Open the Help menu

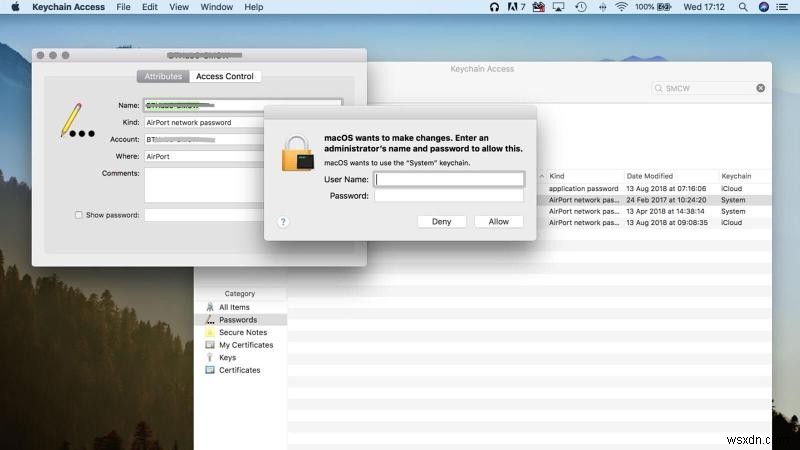pyautogui.click(x=254, y=7)
